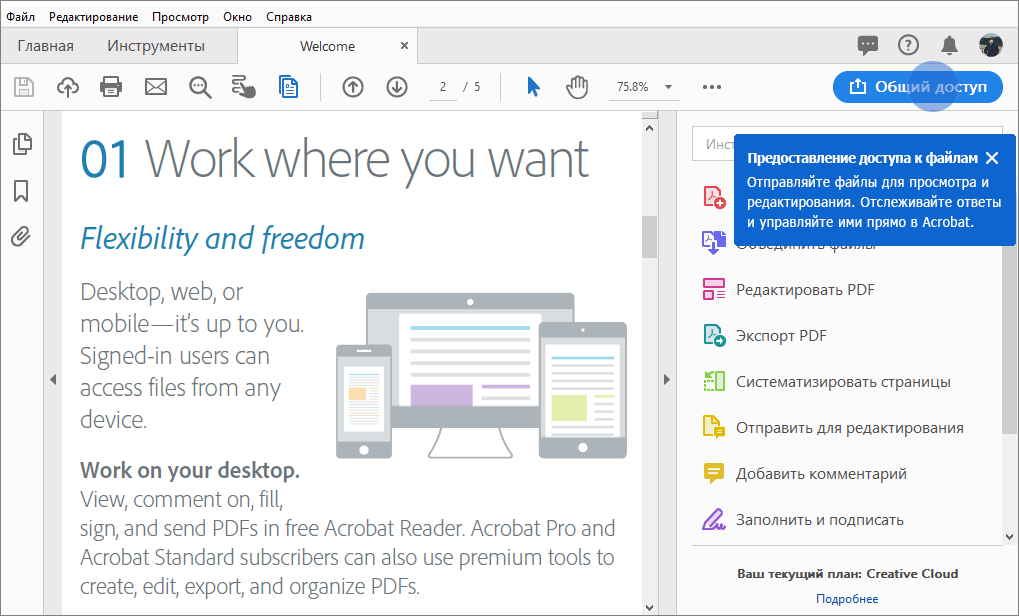
Task: Open the Подробнее link
Action: click(847, 597)
